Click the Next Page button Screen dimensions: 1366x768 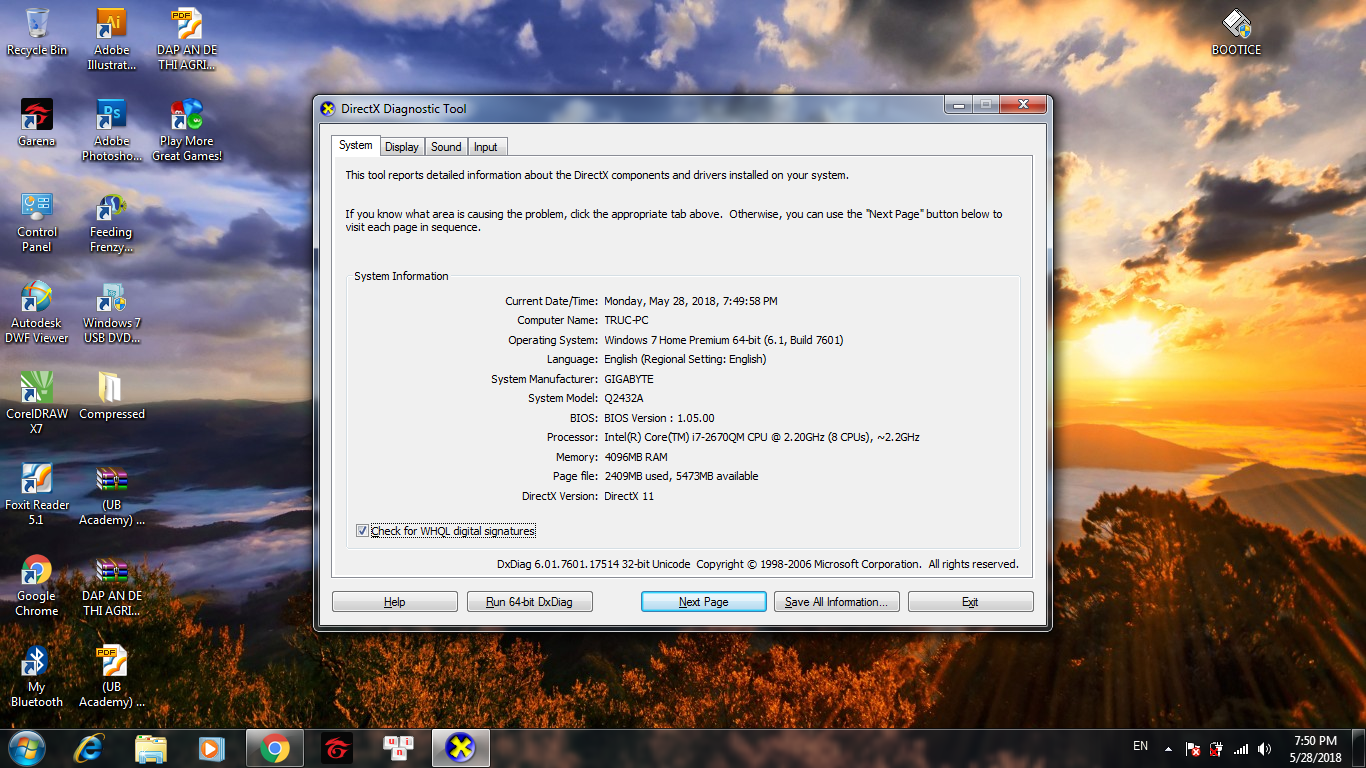(x=703, y=602)
